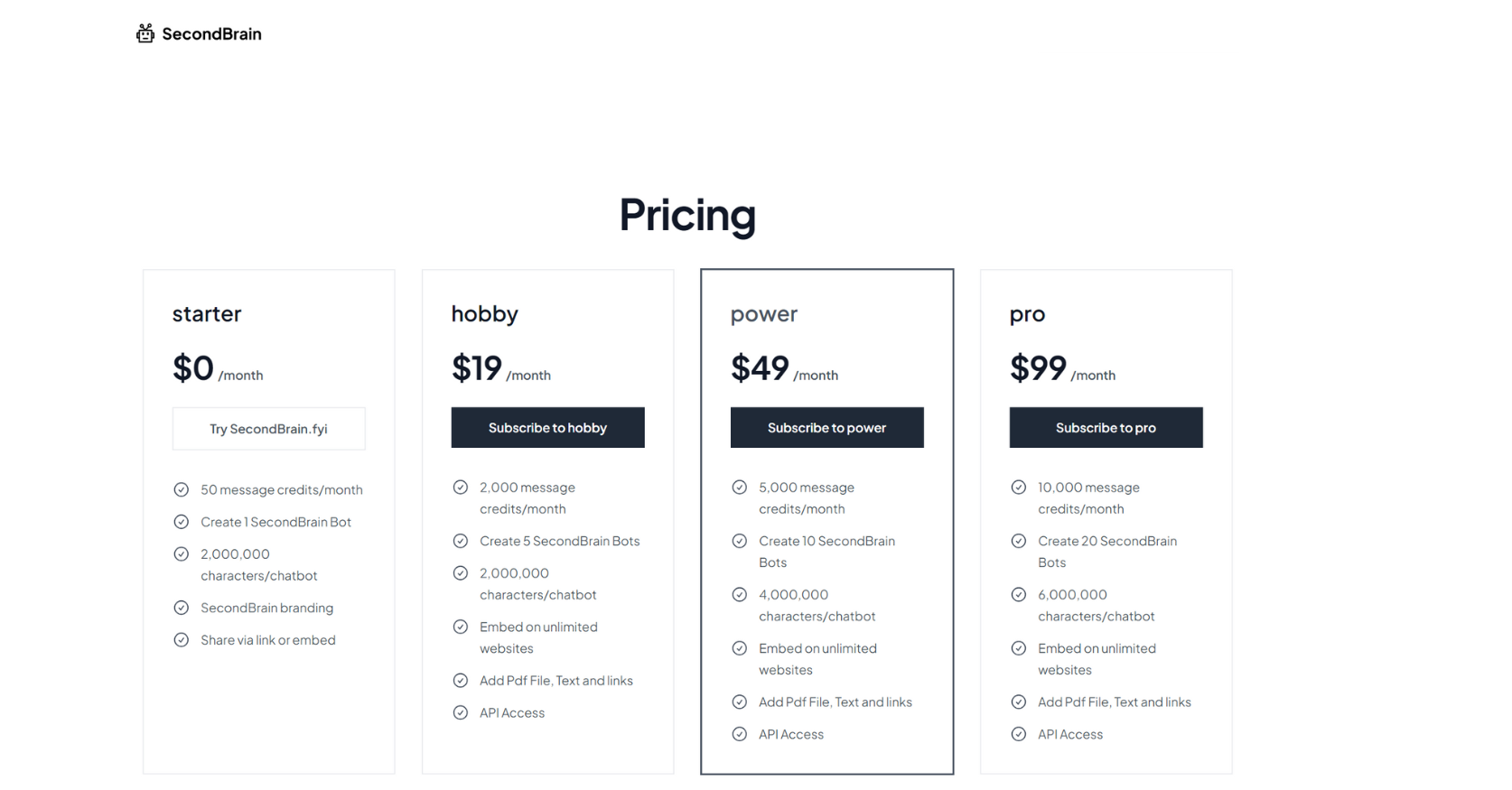
Task: Click checkmark icon next to 10,000 message credits
Action: (x=1019, y=488)
